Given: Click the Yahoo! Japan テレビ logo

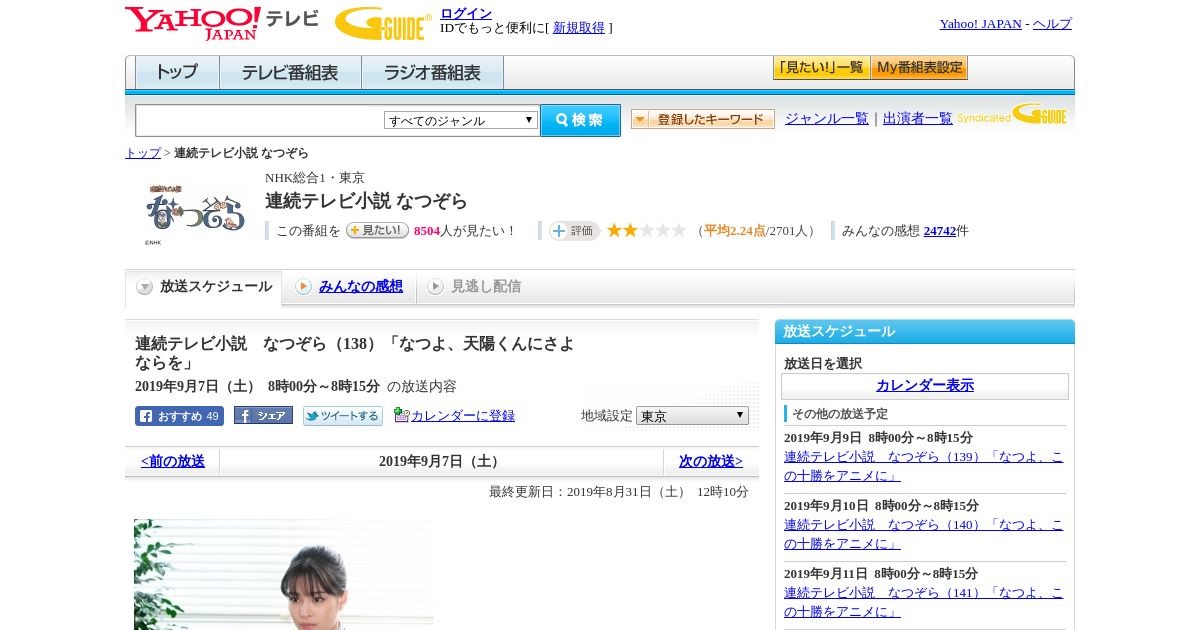Looking at the screenshot, I should [x=221, y=23].
